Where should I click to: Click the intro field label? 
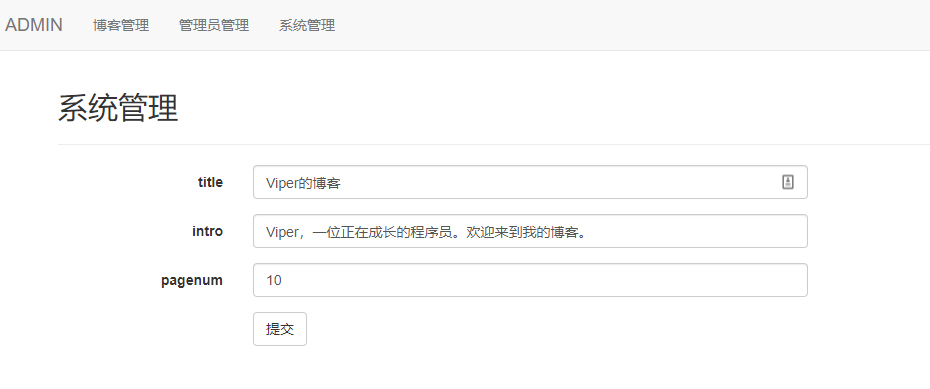tap(208, 231)
